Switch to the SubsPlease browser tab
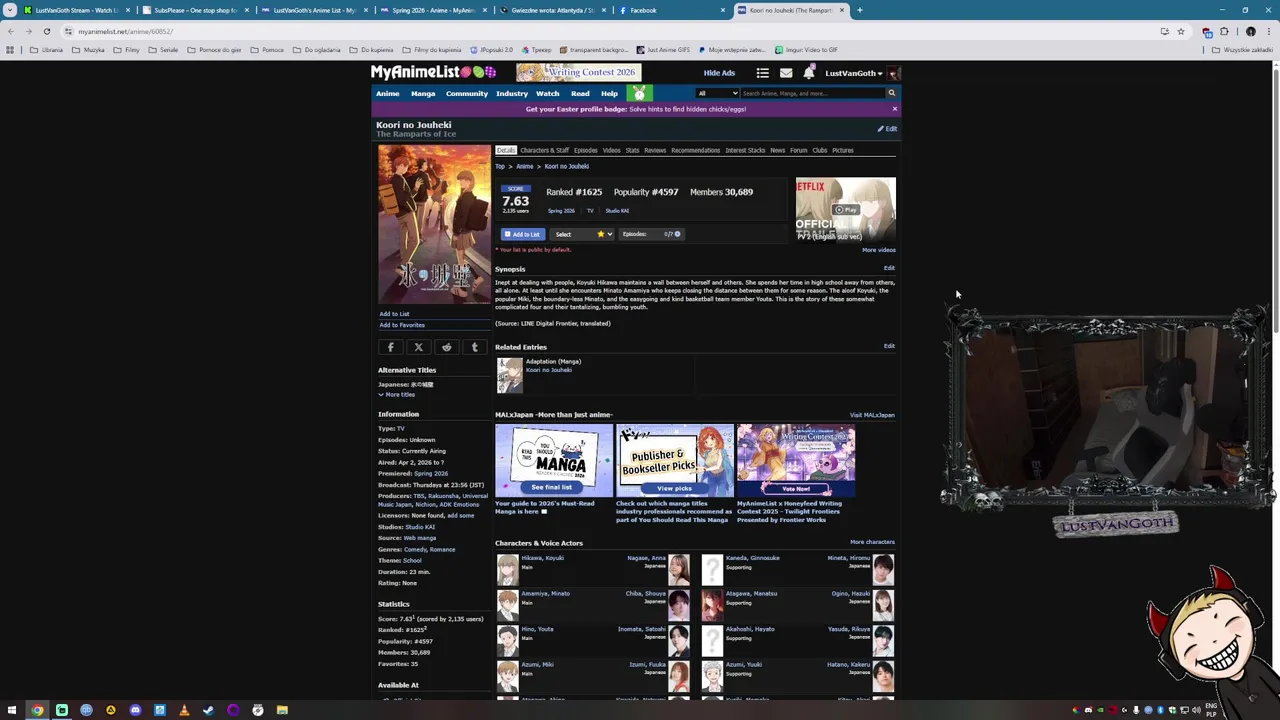1280x720 pixels. click(x=195, y=10)
